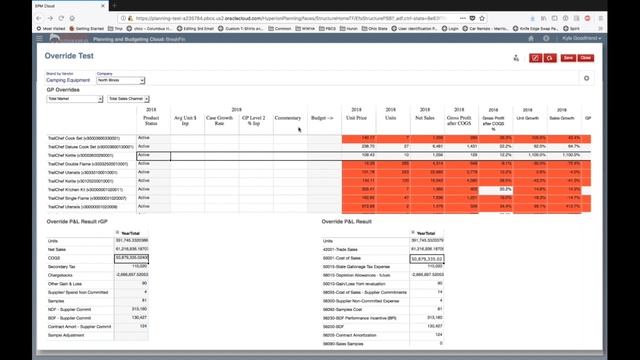Click the icon beside left YearTotal header
Image resolution: width=640 pixels, height=360 pixels.
118,232
